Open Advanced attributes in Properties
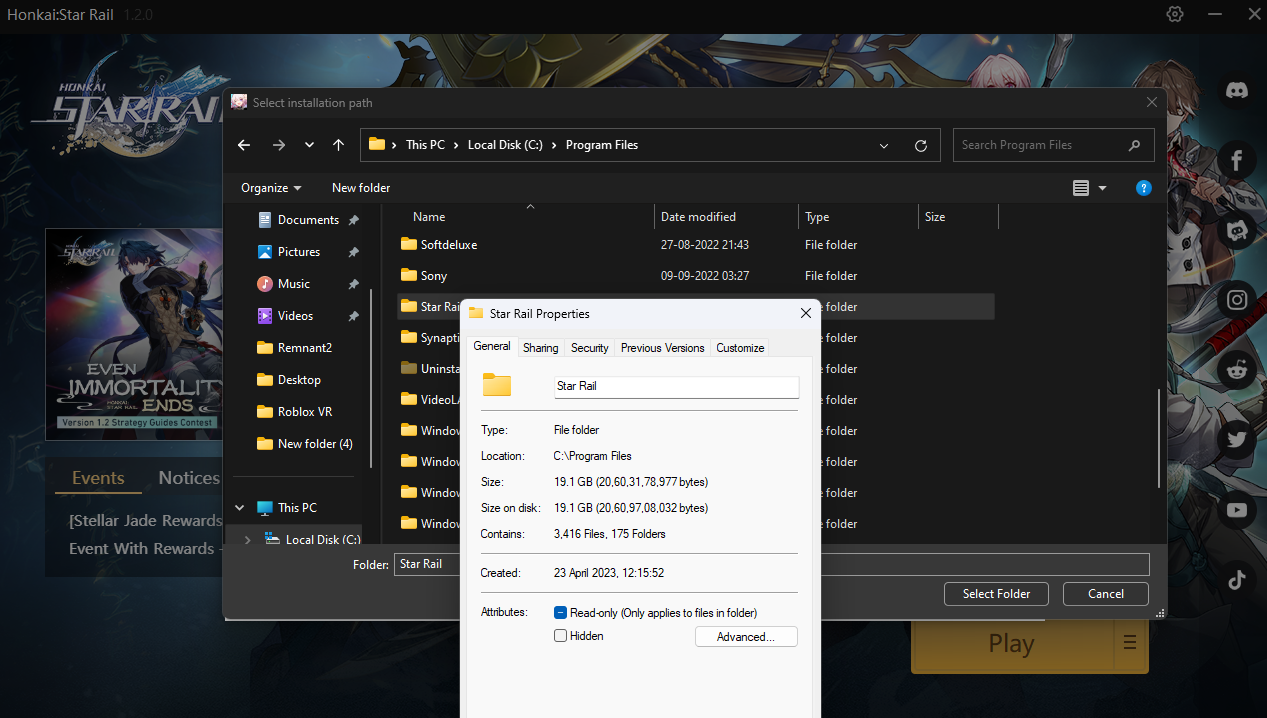This screenshot has height=718, width=1267. 746,637
